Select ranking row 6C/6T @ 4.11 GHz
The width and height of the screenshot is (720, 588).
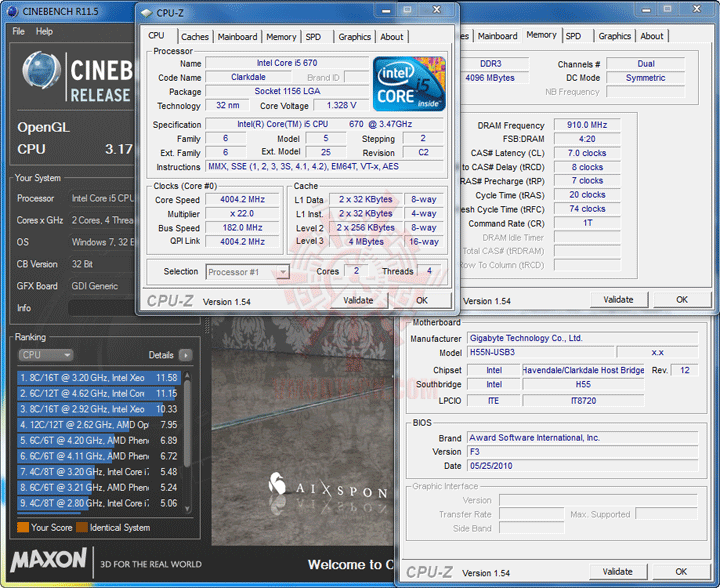point(99,456)
